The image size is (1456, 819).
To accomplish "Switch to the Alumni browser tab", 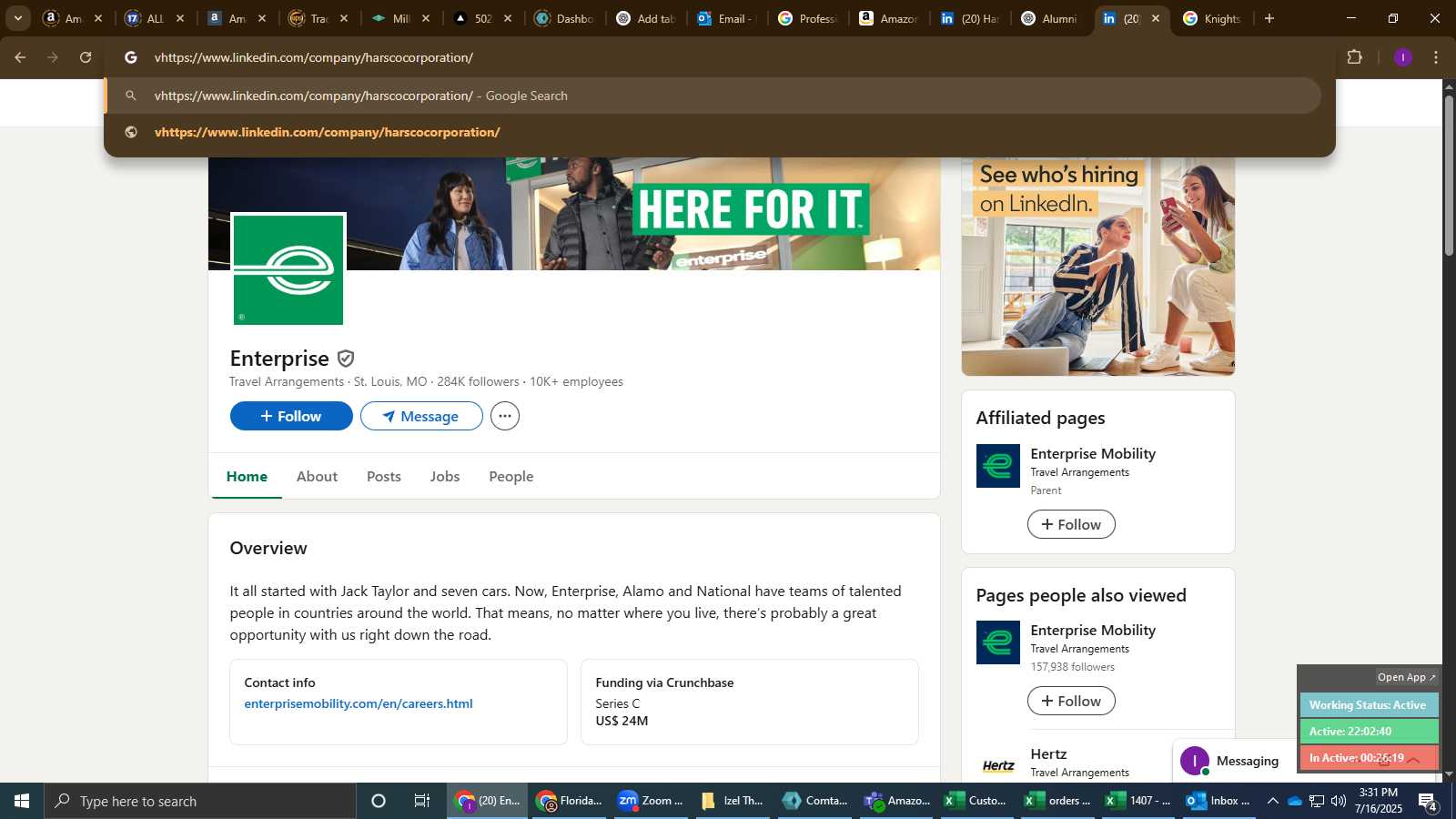I will pyautogui.click(x=1049, y=18).
